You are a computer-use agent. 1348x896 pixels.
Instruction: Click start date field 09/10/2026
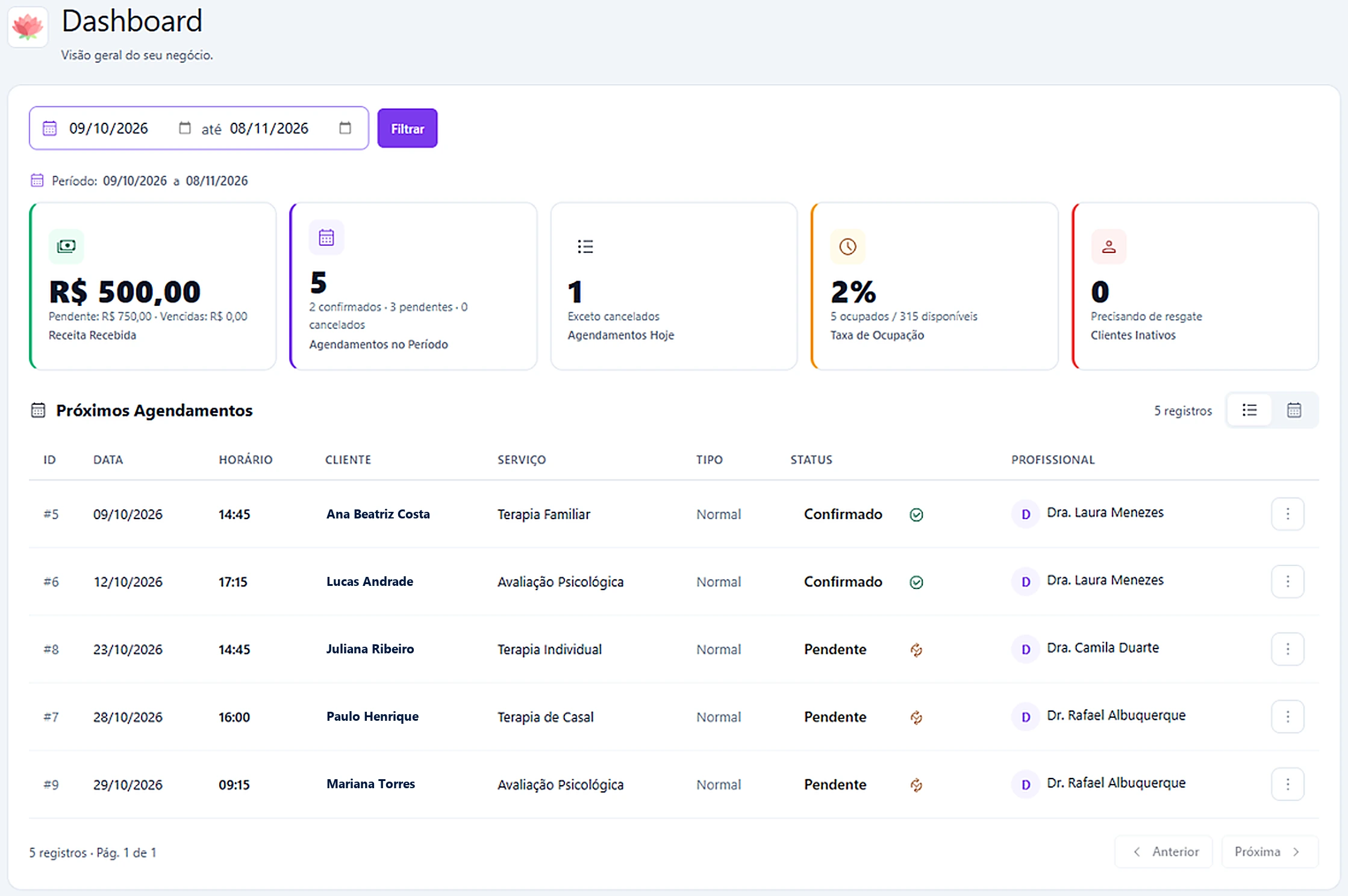click(108, 128)
